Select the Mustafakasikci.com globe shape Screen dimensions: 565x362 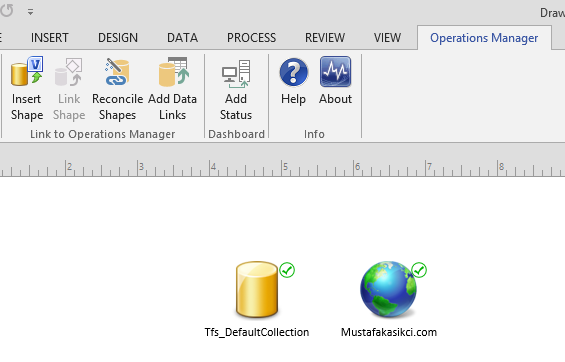click(x=388, y=289)
